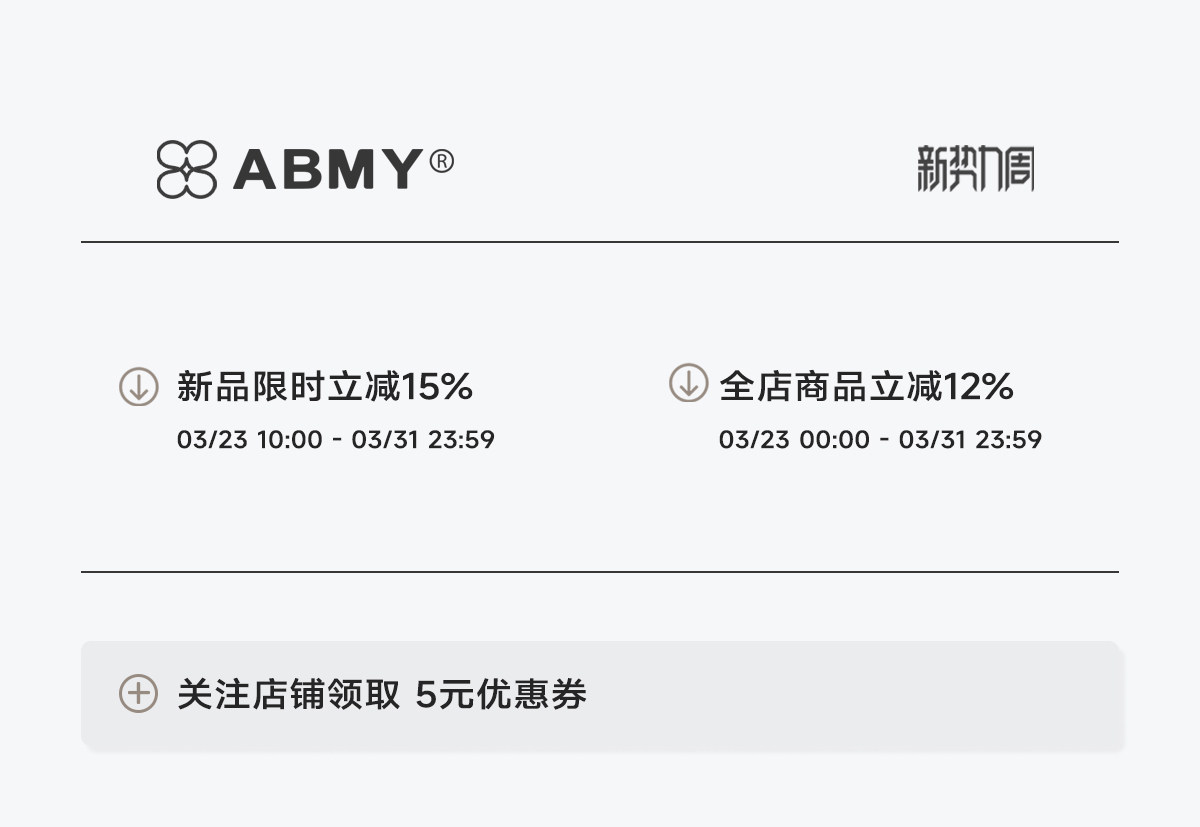Click the divider line above the coupon banner
The width and height of the screenshot is (1200, 827).
coord(600,572)
